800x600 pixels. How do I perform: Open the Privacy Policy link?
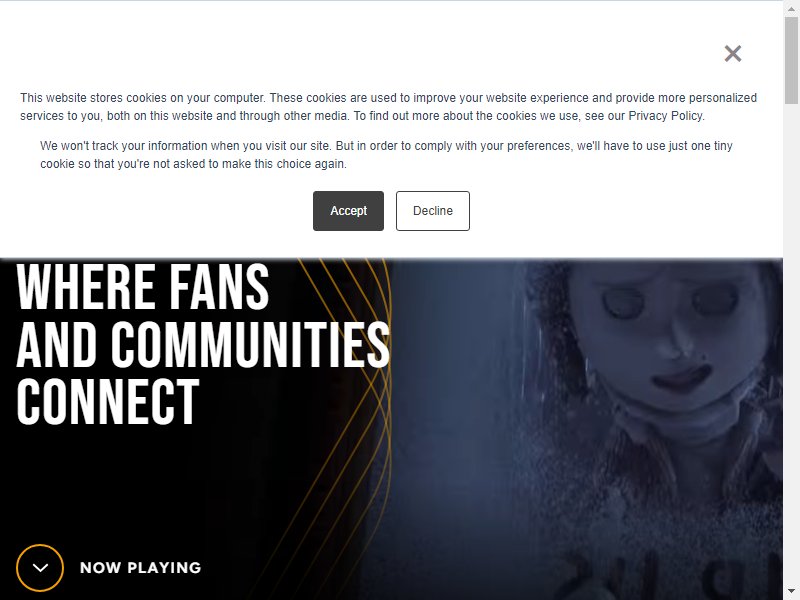665,116
